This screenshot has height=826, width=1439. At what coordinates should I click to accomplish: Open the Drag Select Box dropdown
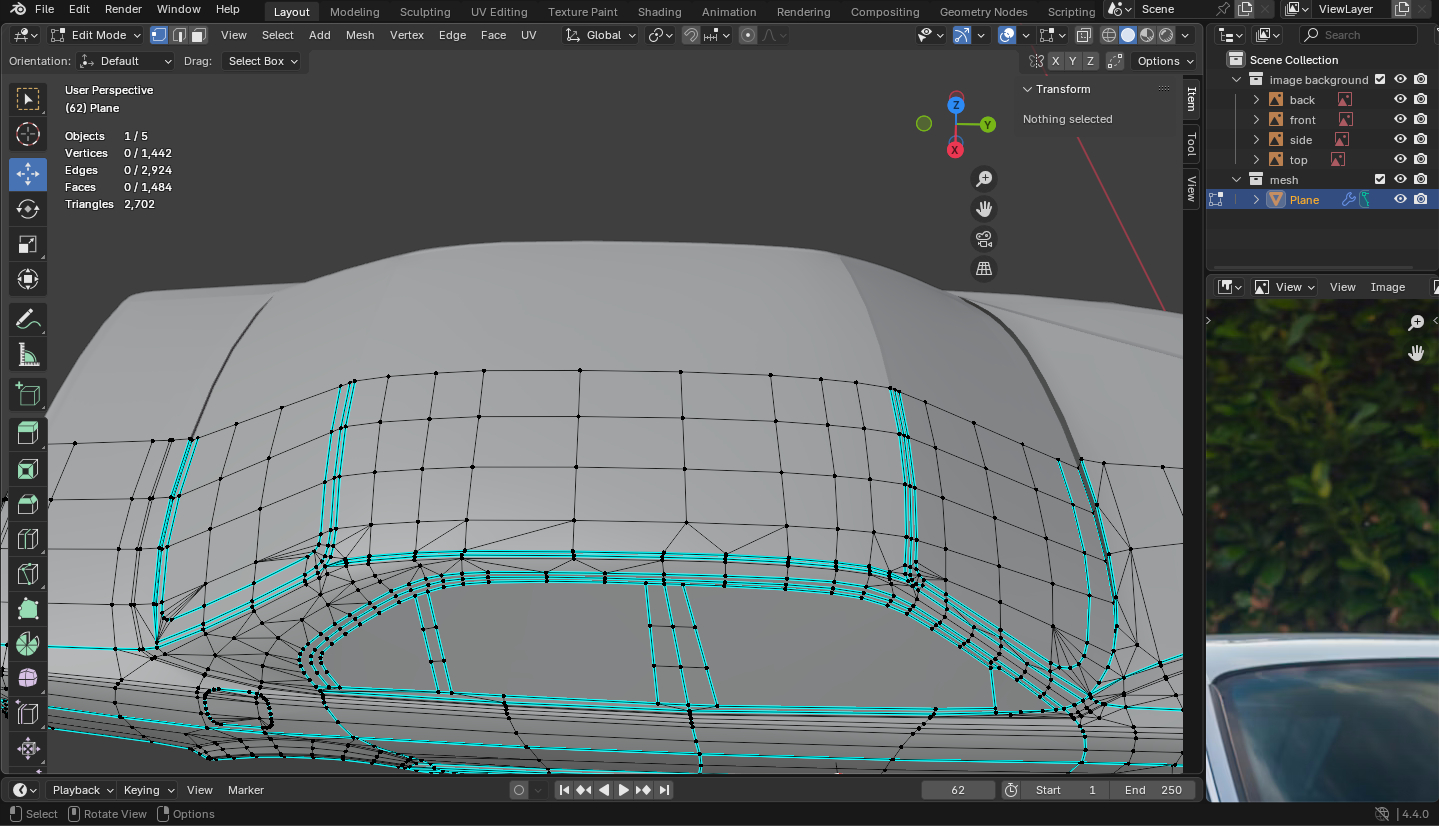(262, 61)
